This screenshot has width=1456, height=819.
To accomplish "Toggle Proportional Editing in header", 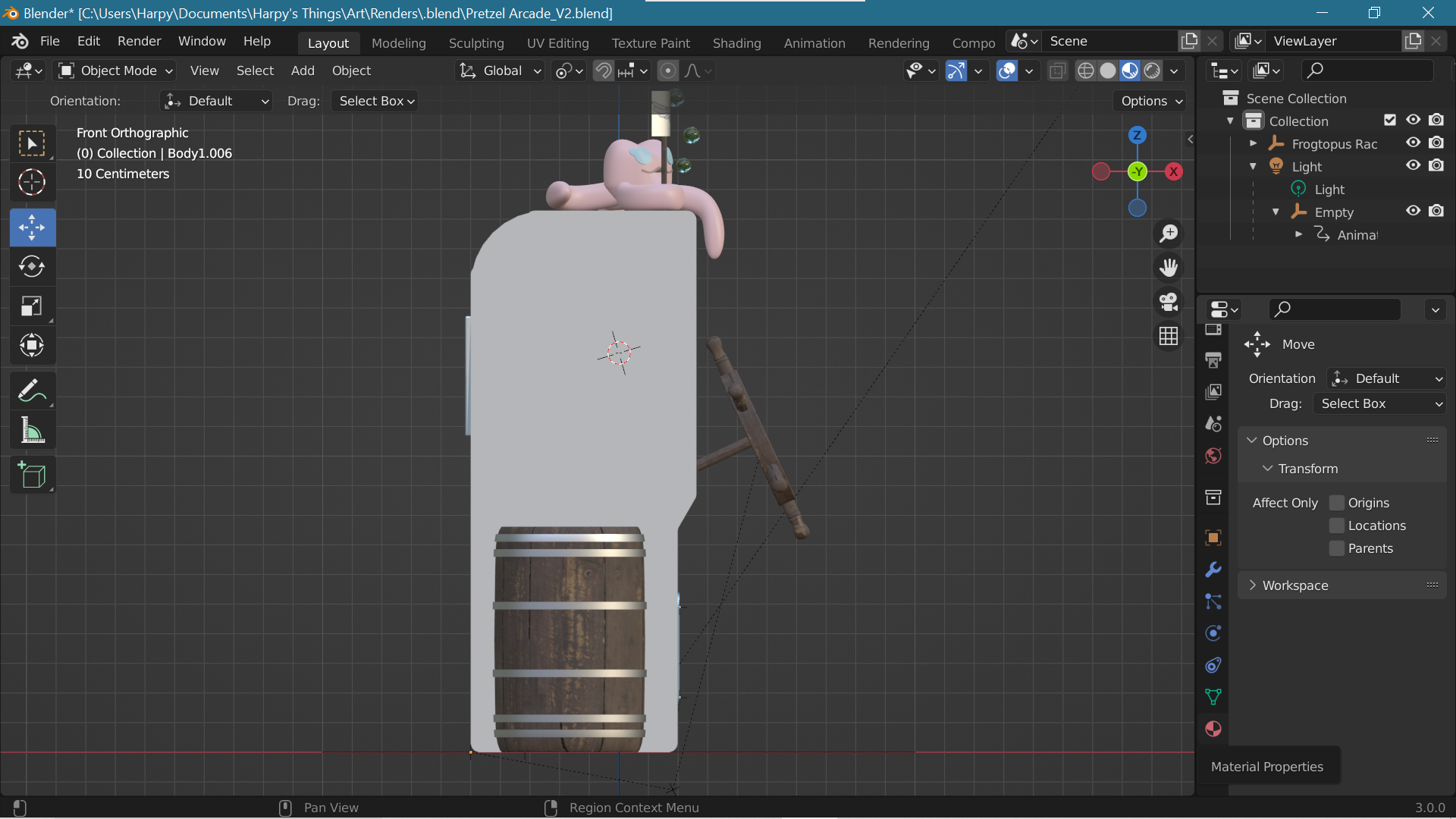I will (667, 71).
